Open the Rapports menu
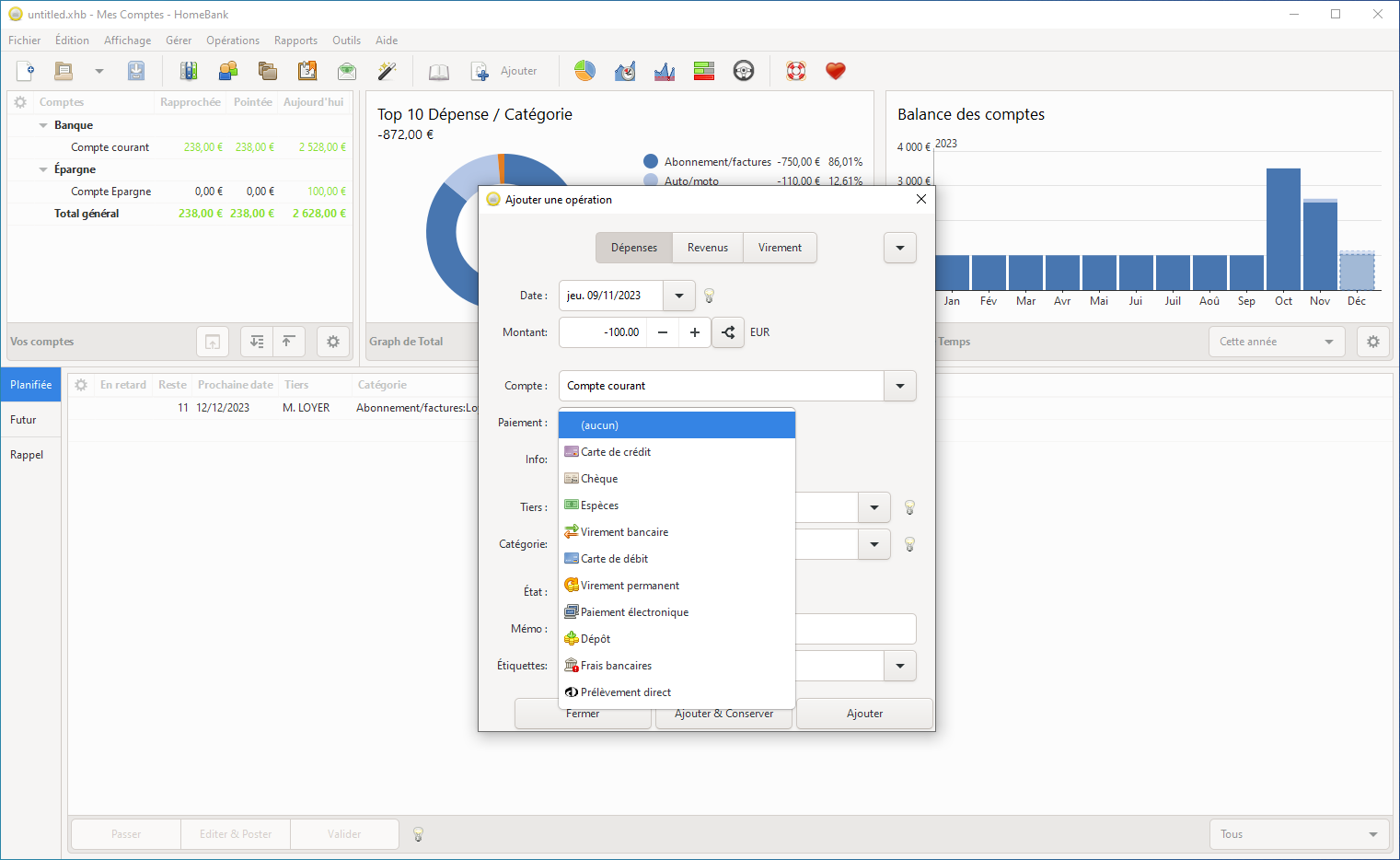Screen dimensions: 1400x860 (295, 41)
